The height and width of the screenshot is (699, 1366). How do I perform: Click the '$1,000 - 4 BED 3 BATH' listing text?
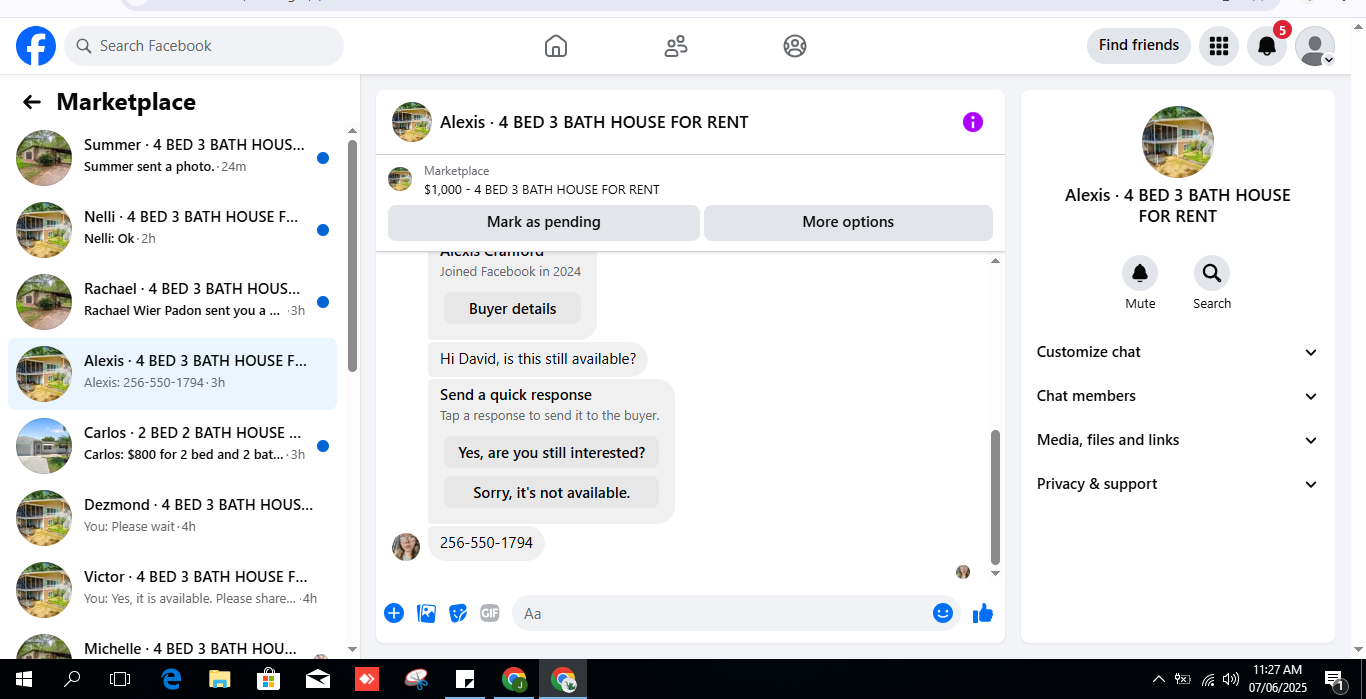542,189
